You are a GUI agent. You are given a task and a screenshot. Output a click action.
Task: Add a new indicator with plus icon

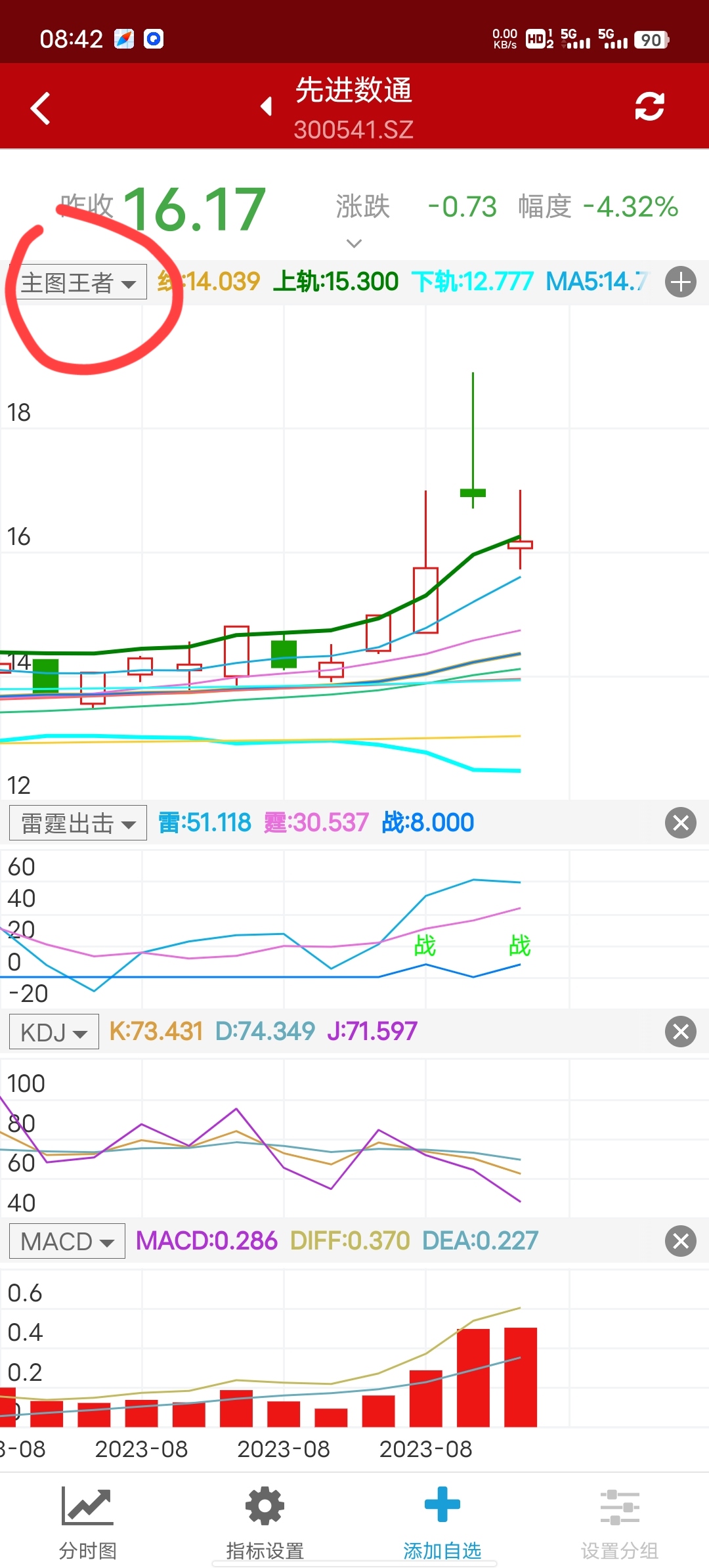click(680, 282)
